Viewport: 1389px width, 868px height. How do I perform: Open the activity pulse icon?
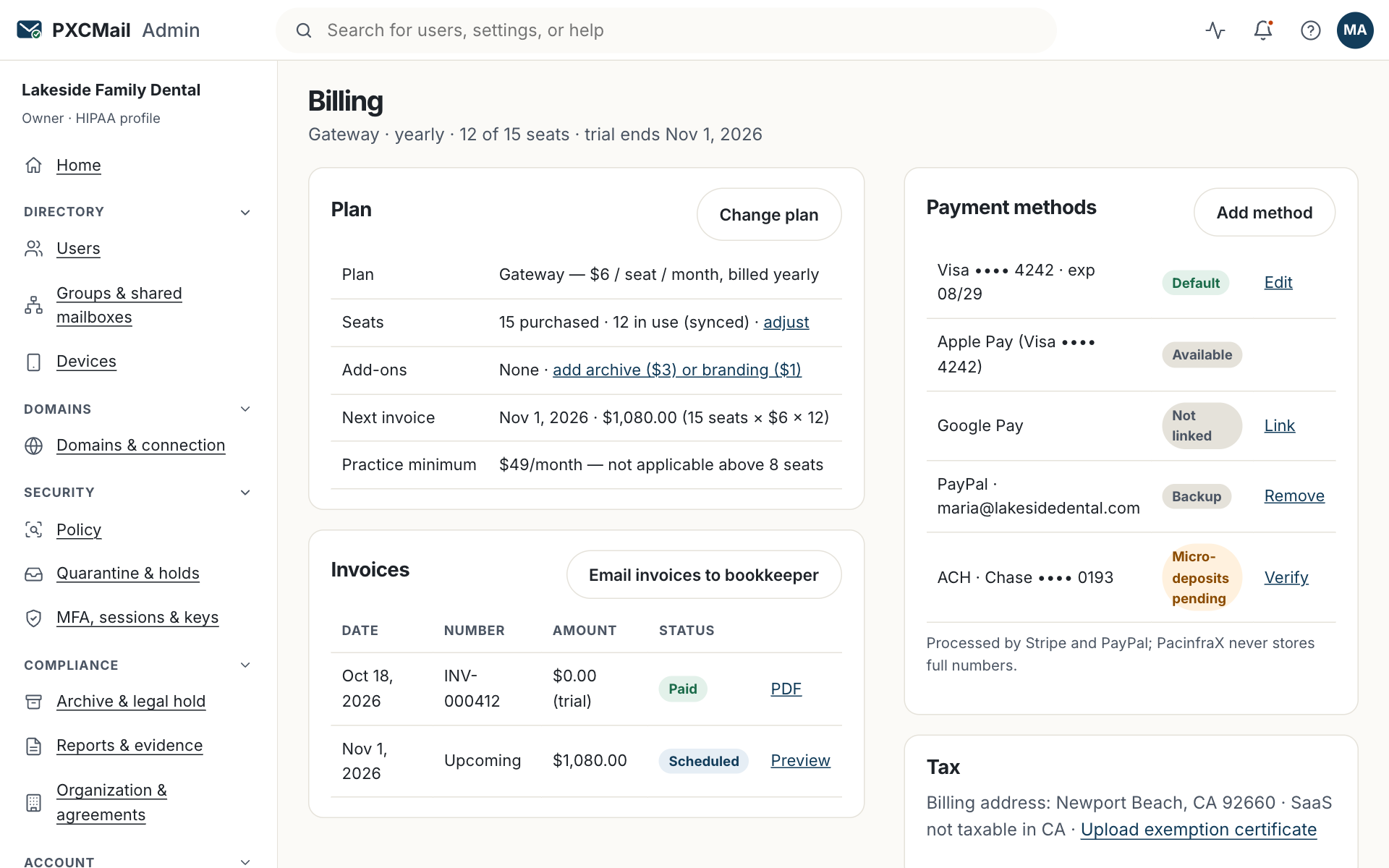(x=1215, y=30)
